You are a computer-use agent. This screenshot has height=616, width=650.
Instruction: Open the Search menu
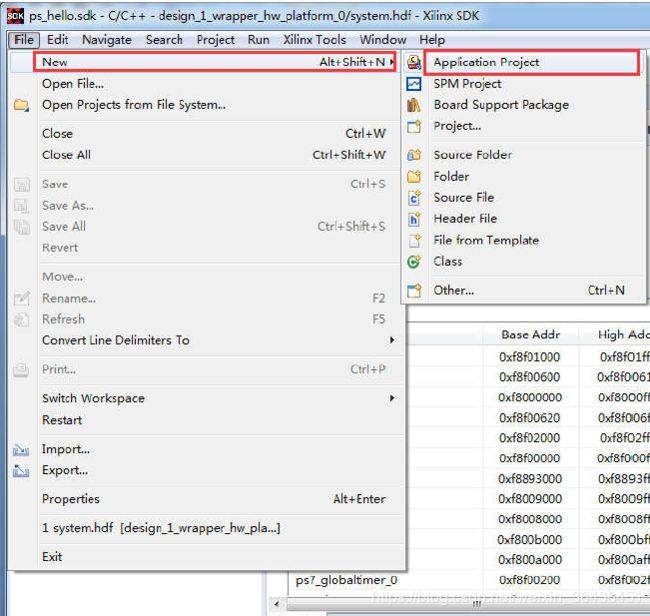pos(164,40)
